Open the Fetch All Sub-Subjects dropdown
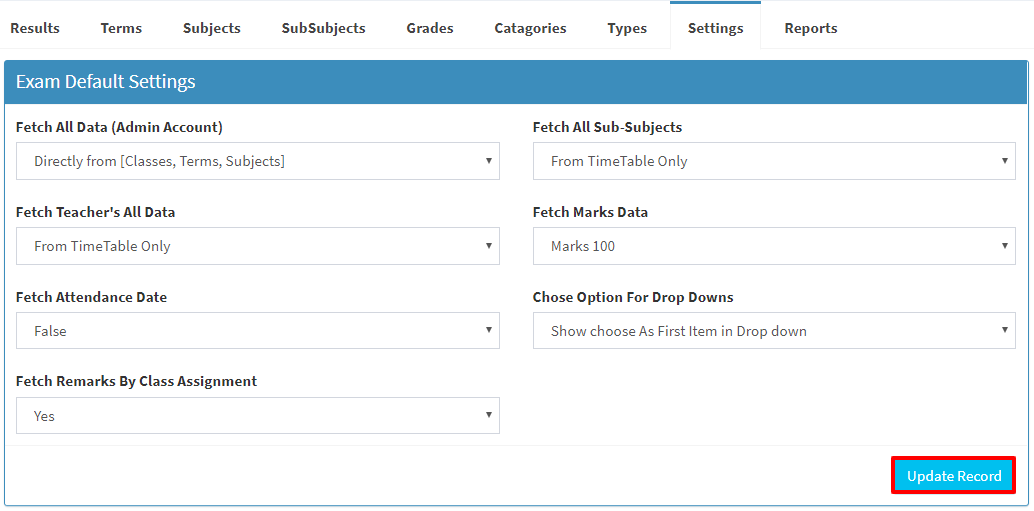 [x=774, y=161]
